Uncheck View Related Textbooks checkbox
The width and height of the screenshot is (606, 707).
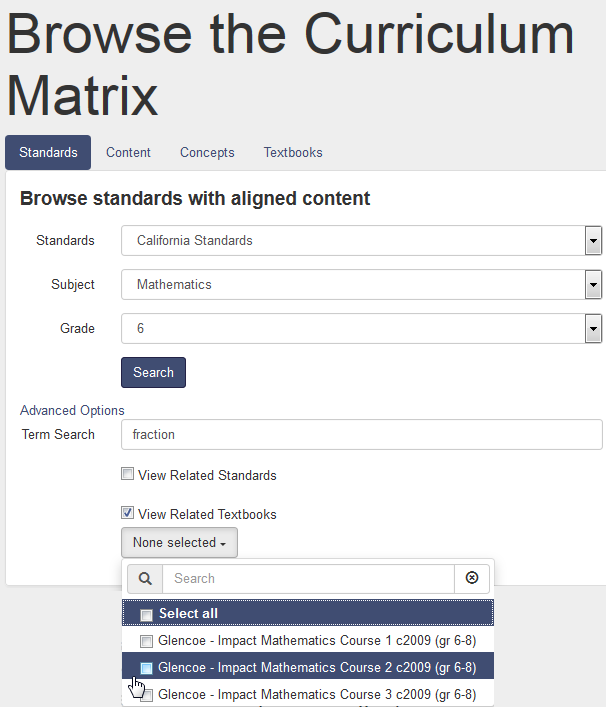[128, 513]
